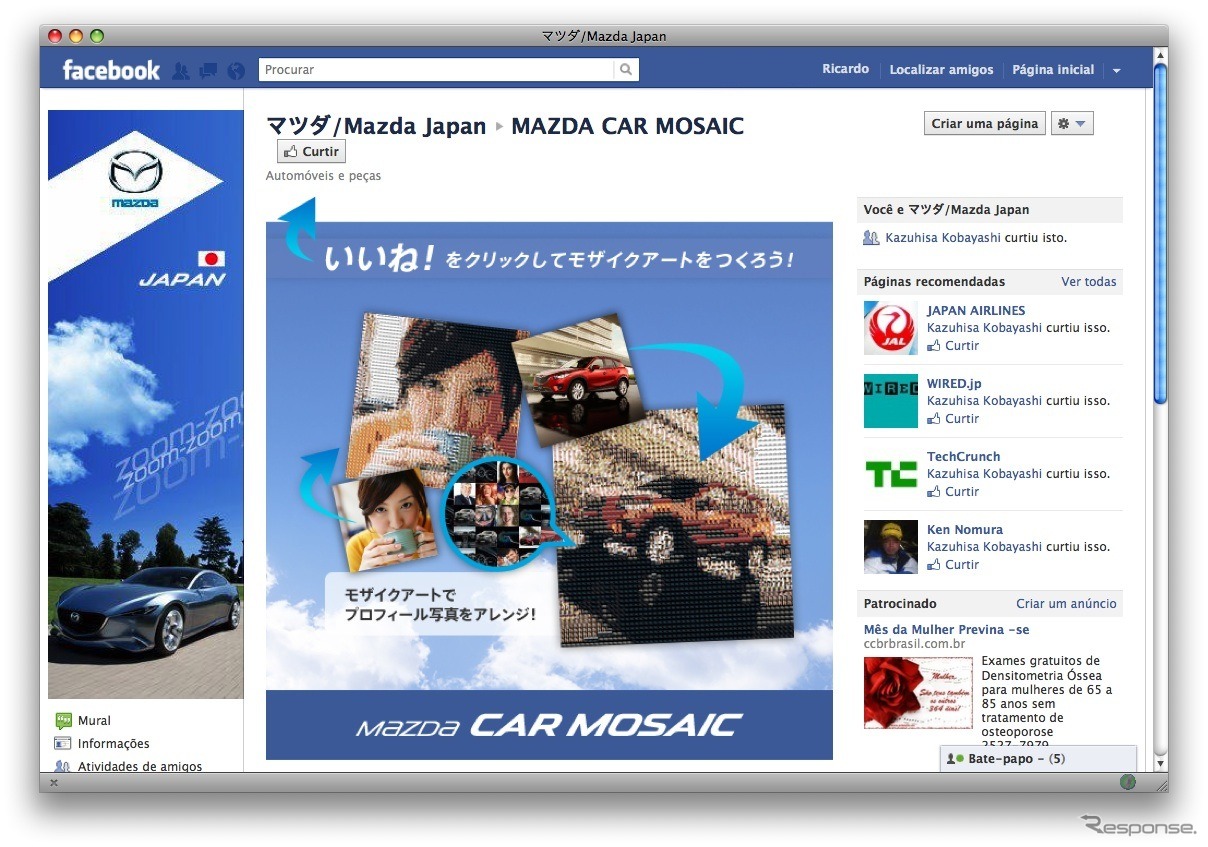Expand account dropdown arrow in header
This screenshot has height=847, width=1208.
[1116, 71]
